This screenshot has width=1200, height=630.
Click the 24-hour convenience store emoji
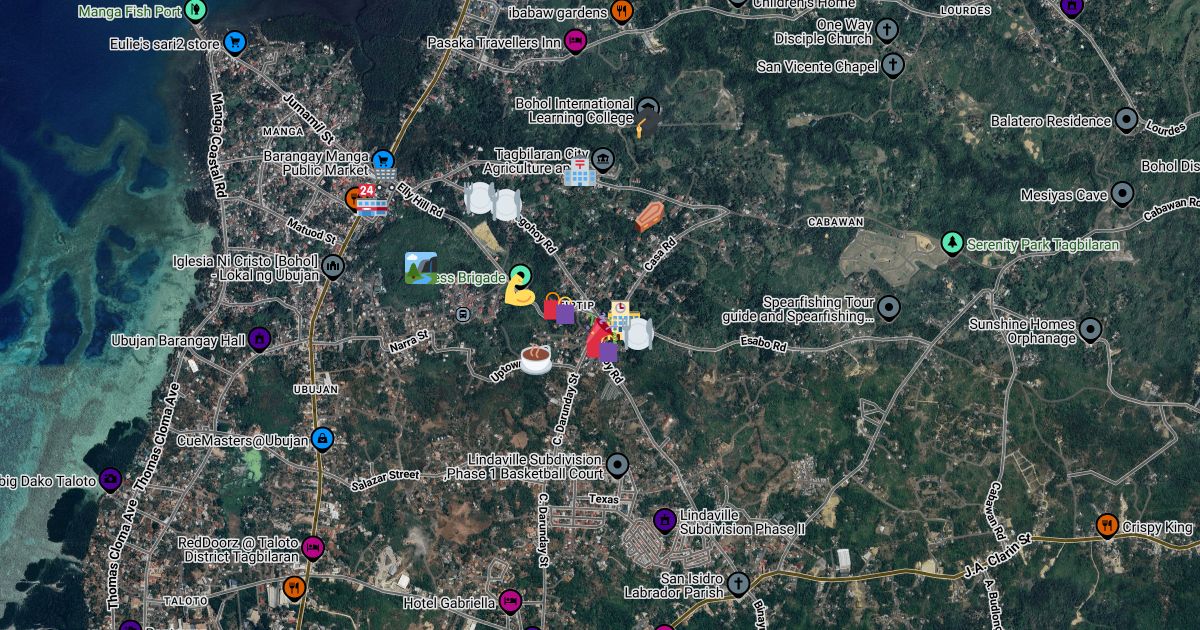(x=370, y=199)
